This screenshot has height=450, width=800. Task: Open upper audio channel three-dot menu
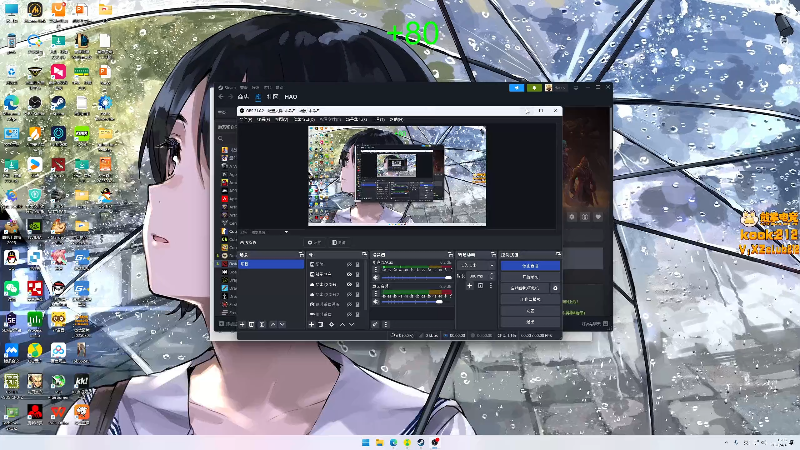click(376, 269)
